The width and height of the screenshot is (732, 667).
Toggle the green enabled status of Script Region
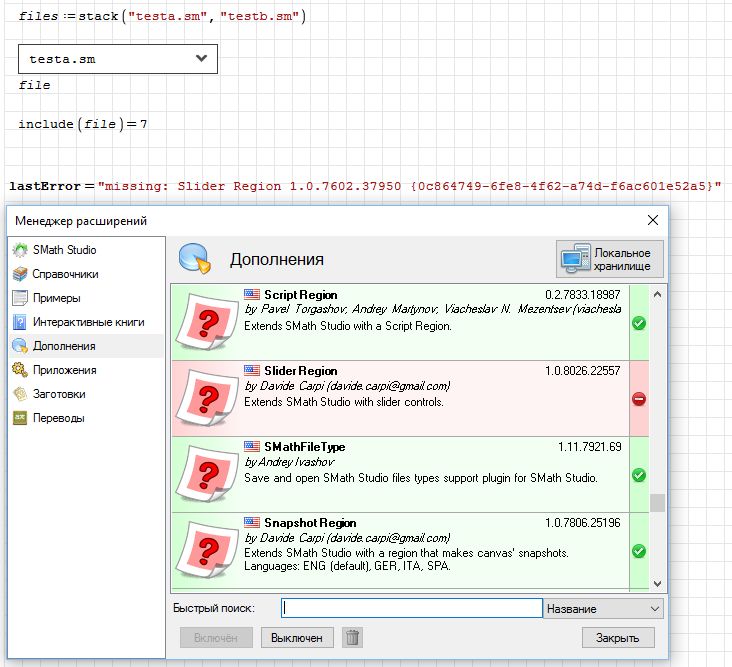639,323
